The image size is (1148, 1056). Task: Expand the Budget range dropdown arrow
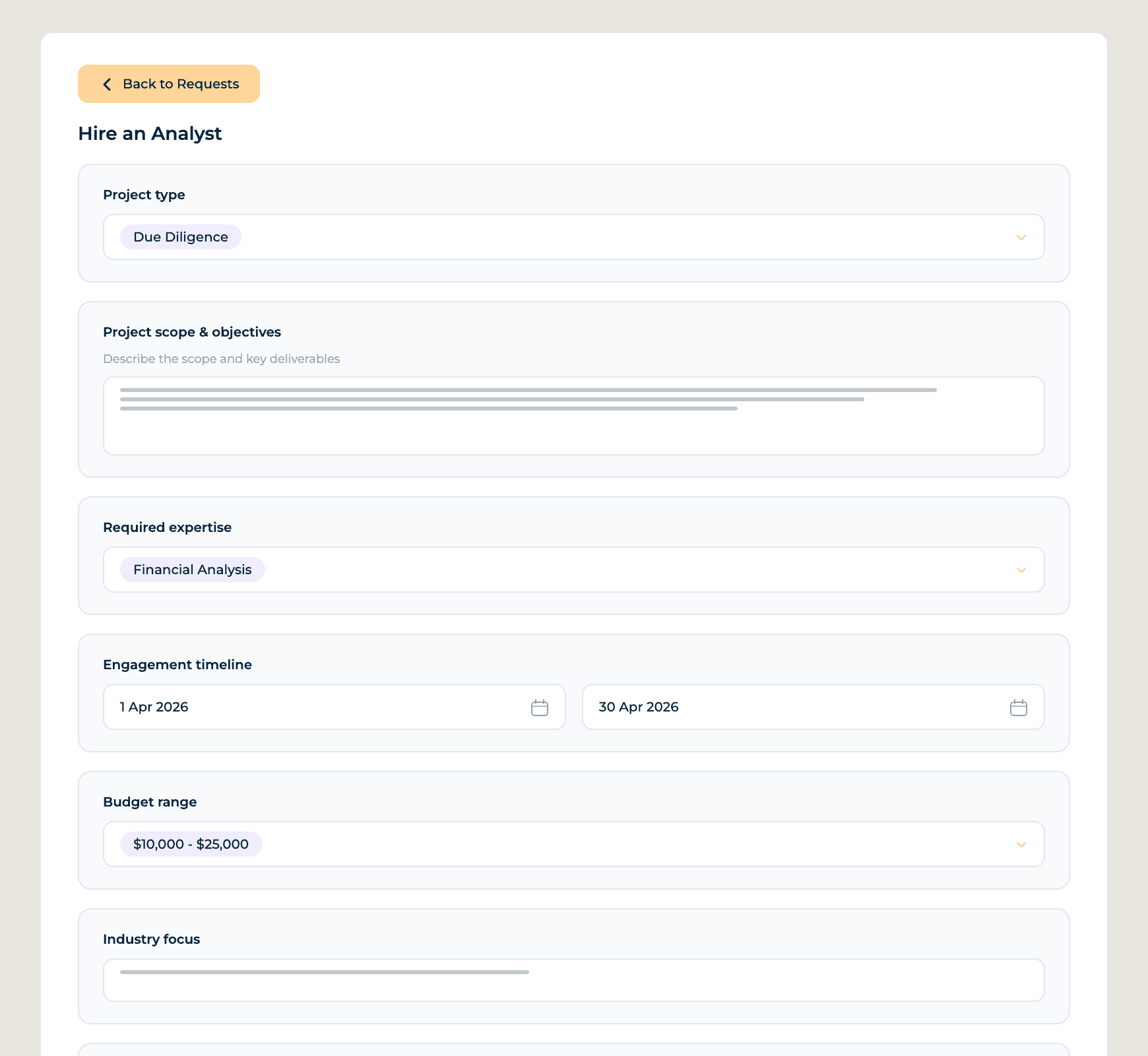click(x=1021, y=845)
